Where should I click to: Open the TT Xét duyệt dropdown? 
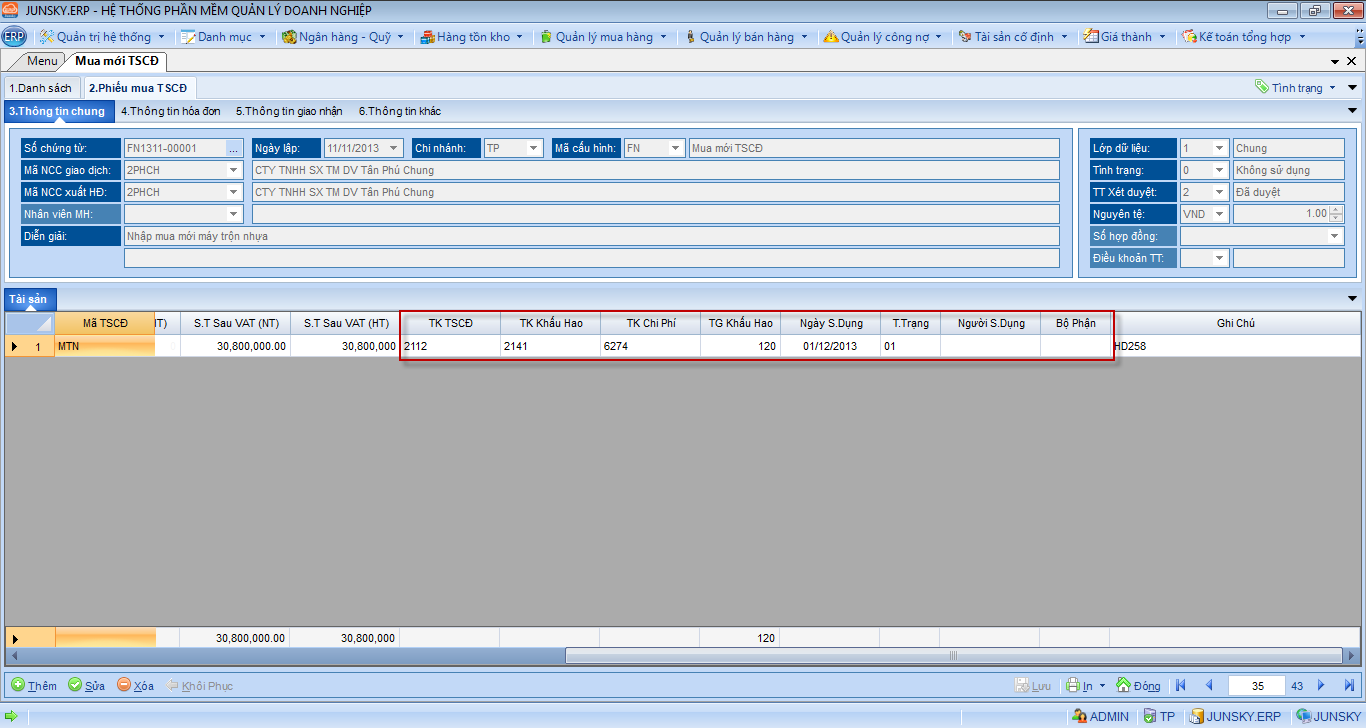[x=1219, y=192]
